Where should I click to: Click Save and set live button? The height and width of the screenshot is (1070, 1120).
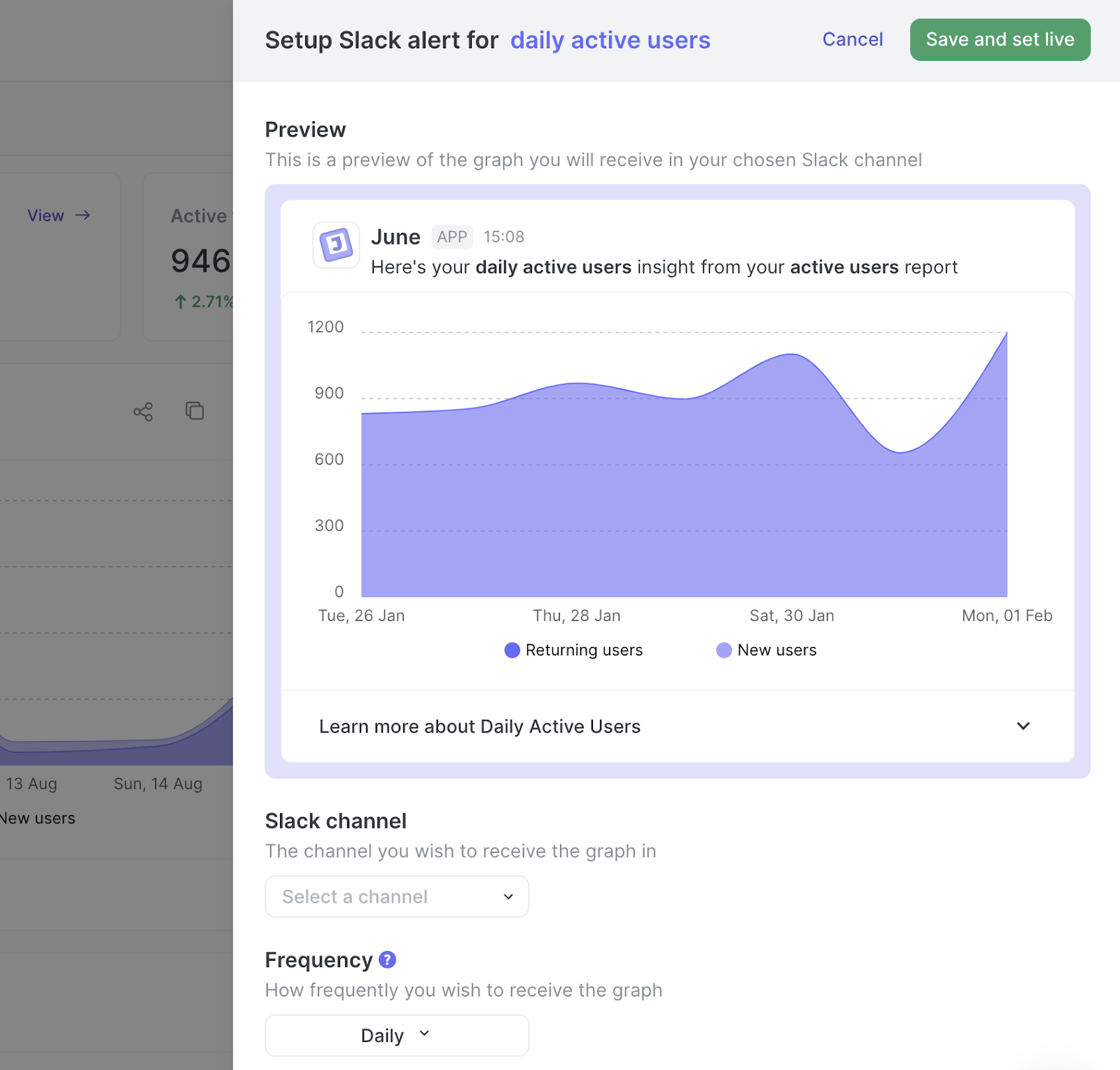tap(1000, 40)
